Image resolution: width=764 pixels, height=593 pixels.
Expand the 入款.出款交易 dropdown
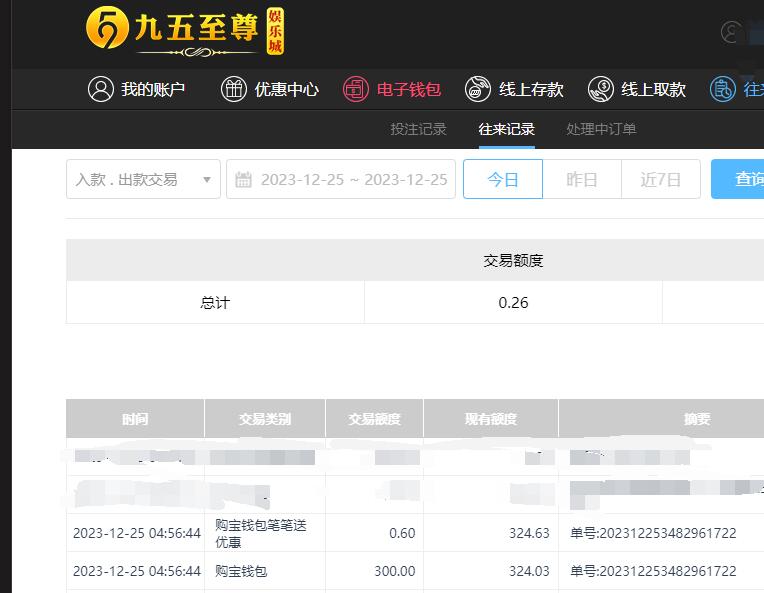tap(143, 179)
